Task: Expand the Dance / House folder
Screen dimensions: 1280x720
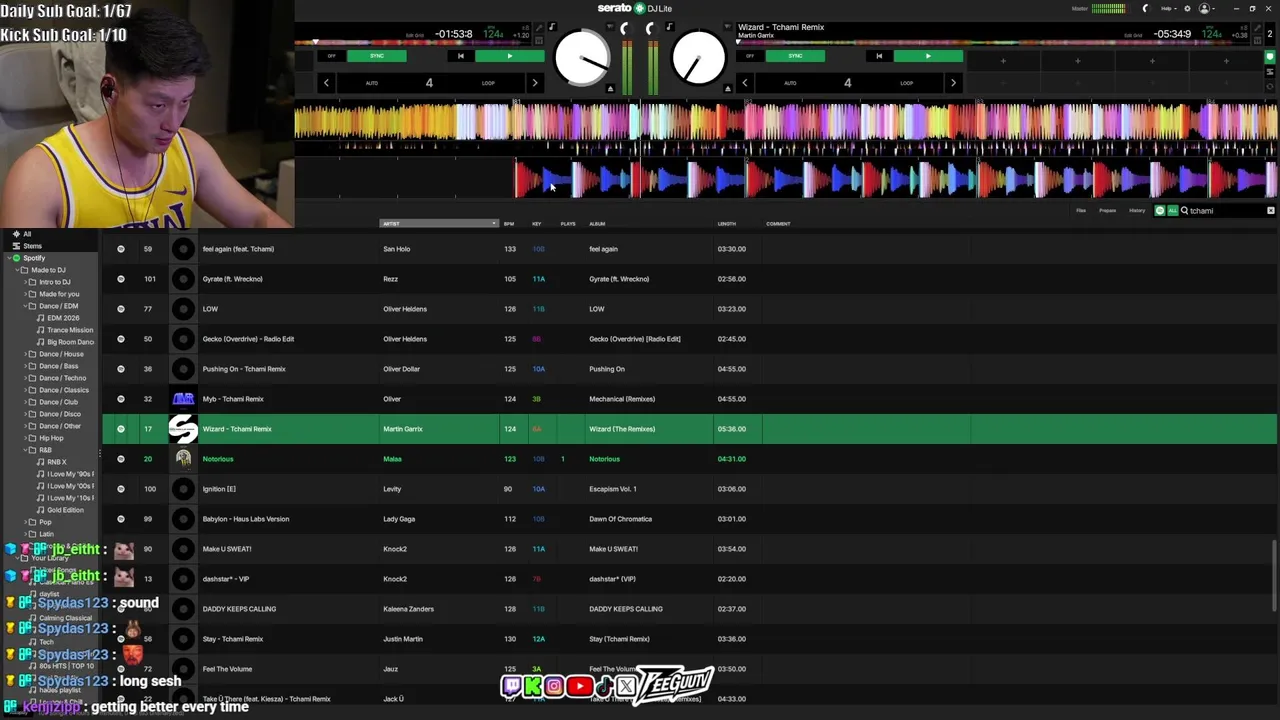Action: pyautogui.click(x=25, y=354)
